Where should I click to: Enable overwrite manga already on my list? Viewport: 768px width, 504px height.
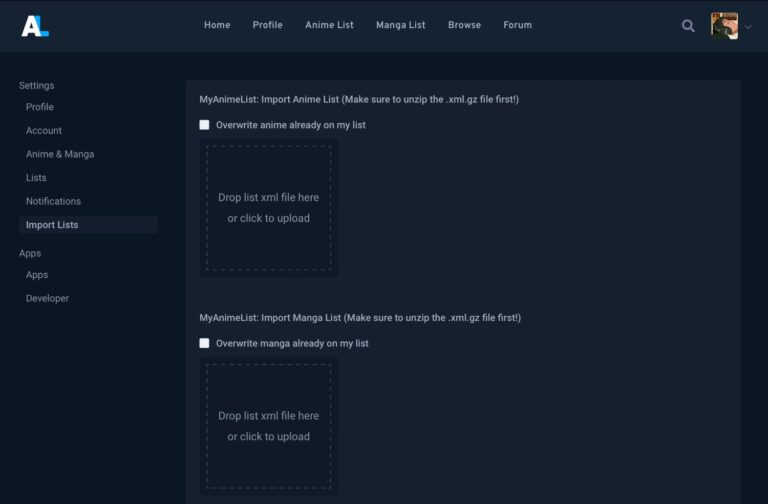coord(205,343)
